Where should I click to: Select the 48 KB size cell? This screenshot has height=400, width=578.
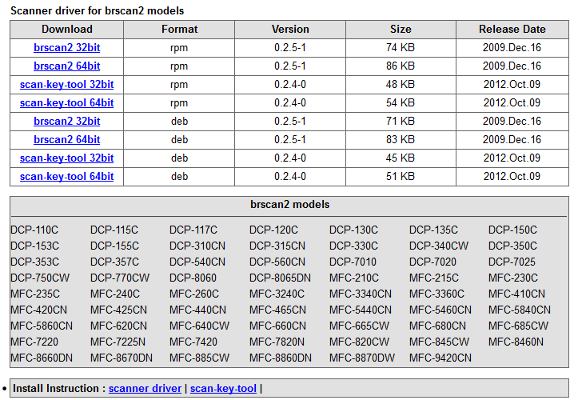pyautogui.click(x=401, y=84)
